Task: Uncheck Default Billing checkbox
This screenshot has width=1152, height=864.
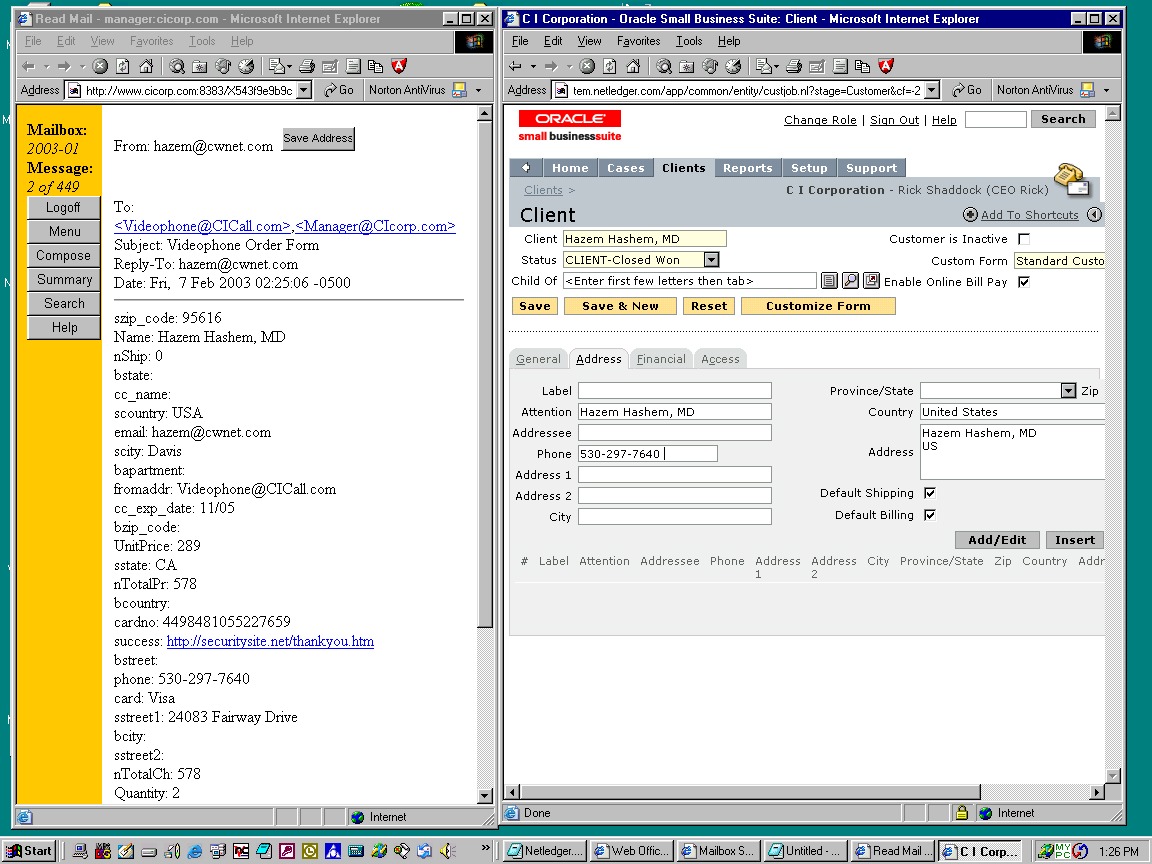Action: tap(929, 515)
